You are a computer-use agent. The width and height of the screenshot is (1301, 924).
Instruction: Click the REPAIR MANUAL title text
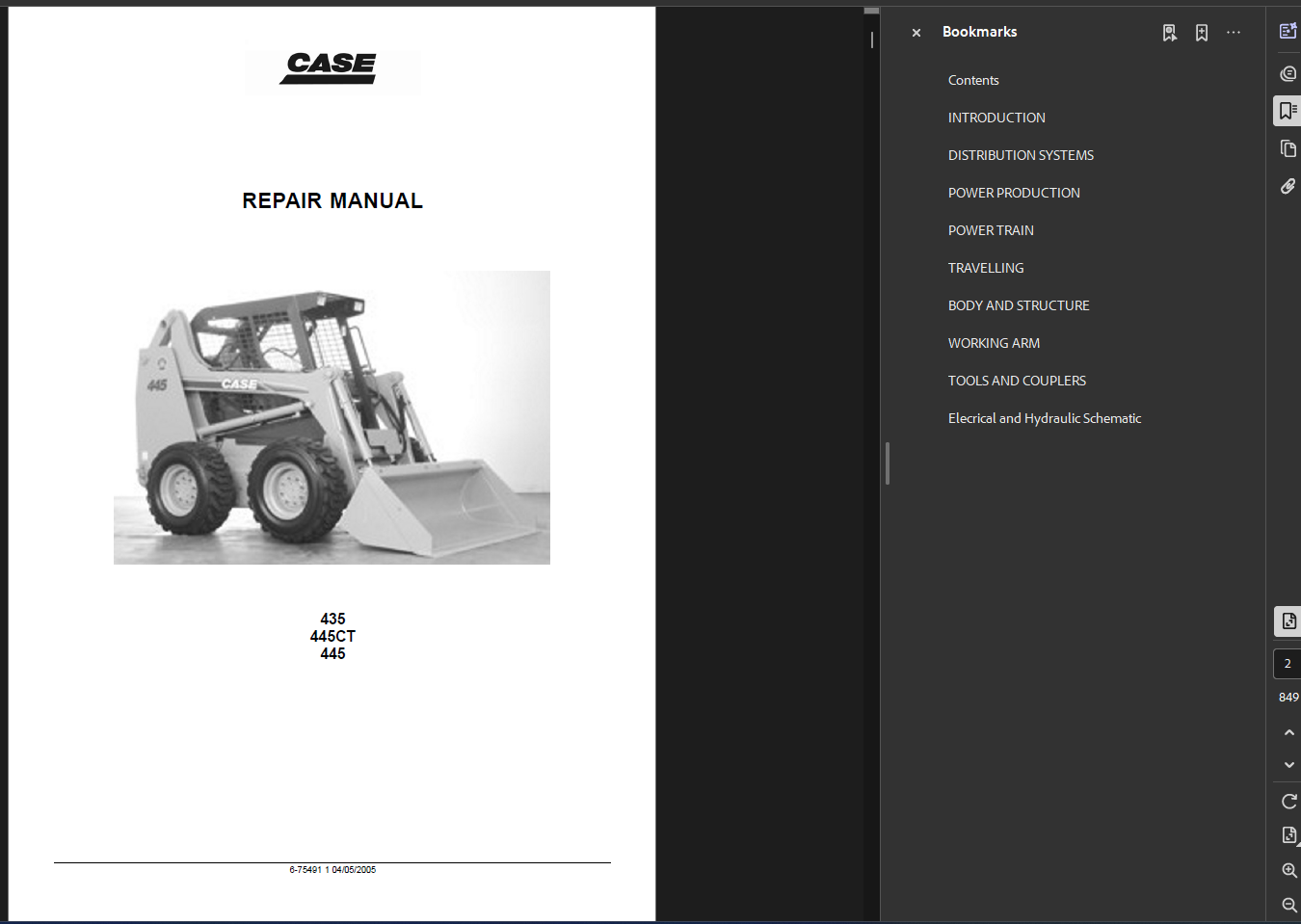tap(332, 200)
